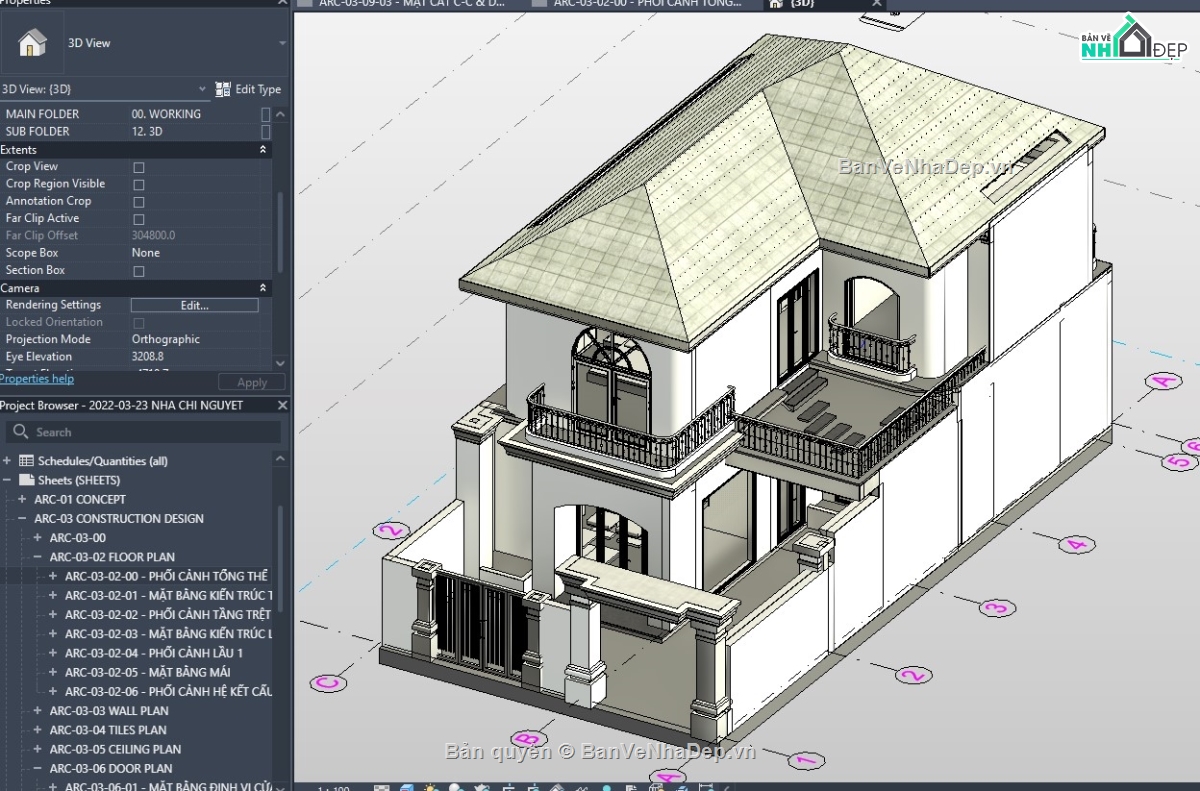Click the Project Browser vertical scrollbar thumb
1200x791 pixels.
point(280,558)
